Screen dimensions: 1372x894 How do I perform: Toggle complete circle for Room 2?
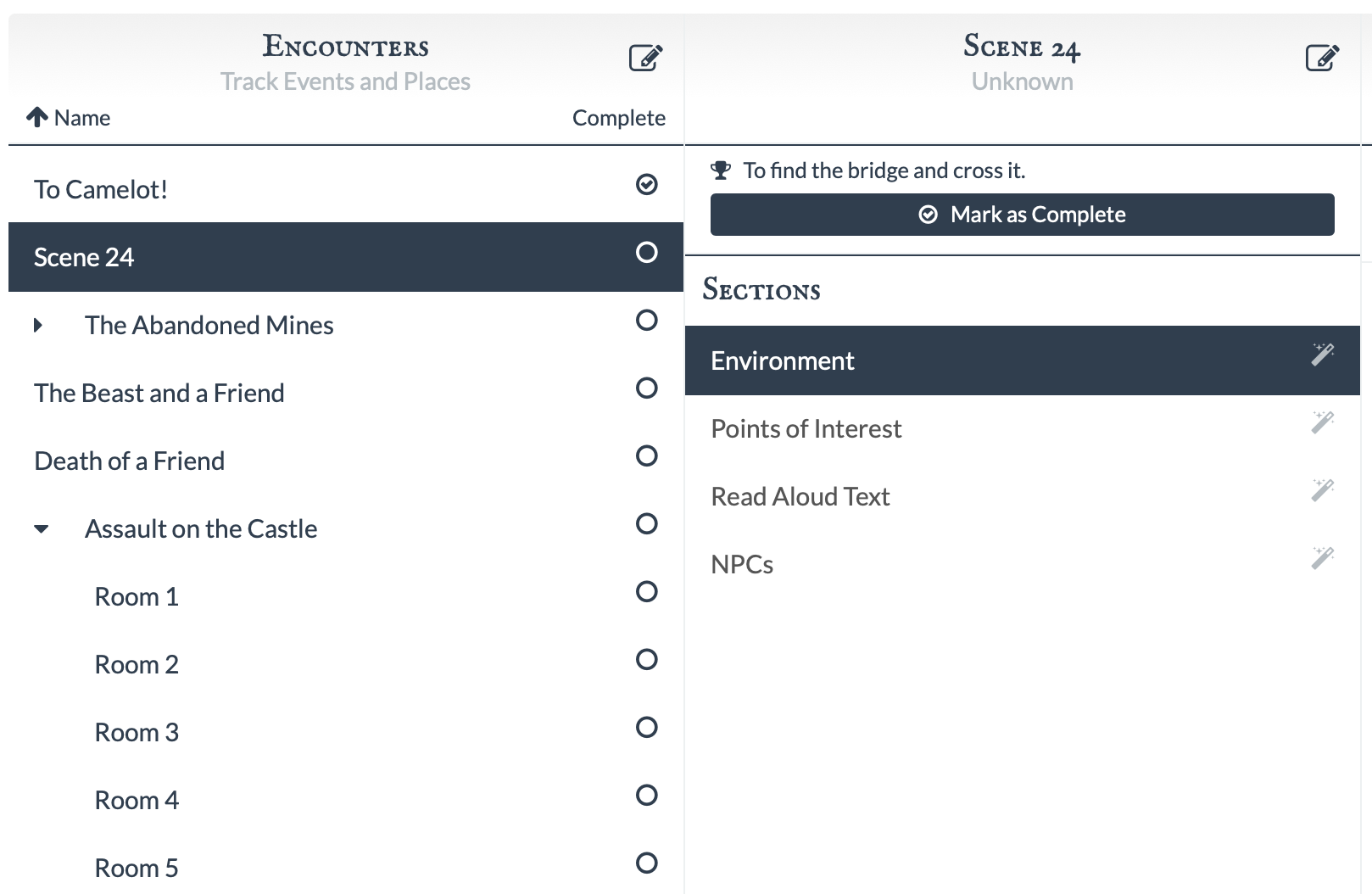647,659
